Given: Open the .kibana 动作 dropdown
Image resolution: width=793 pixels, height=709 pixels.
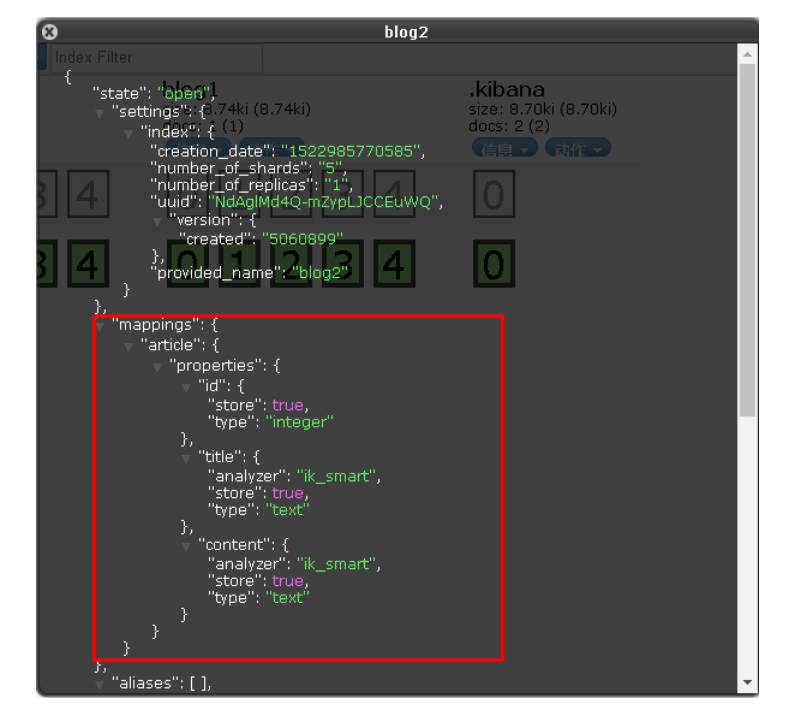Looking at the screenshot, I should (578, 149).
